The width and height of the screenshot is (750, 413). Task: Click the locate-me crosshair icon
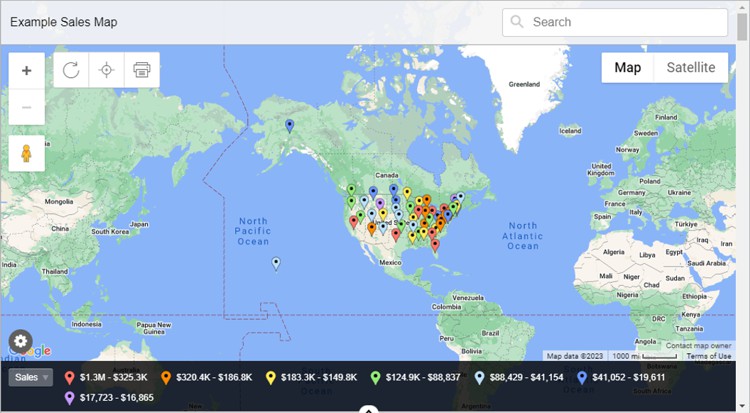[x=106, y=70]
